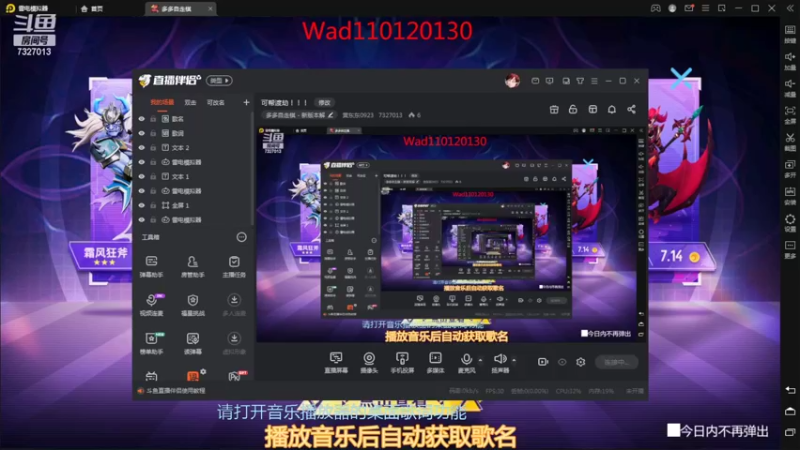This screenshot has width=800, height=450.
Task: Edit room category with pencil icon
Action: click(331, 115)
